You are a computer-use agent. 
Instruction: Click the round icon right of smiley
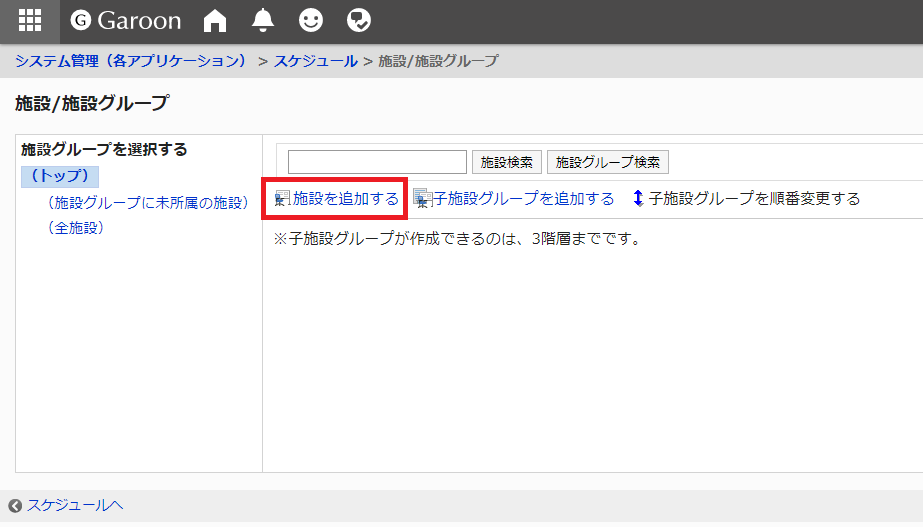[359, 21]
